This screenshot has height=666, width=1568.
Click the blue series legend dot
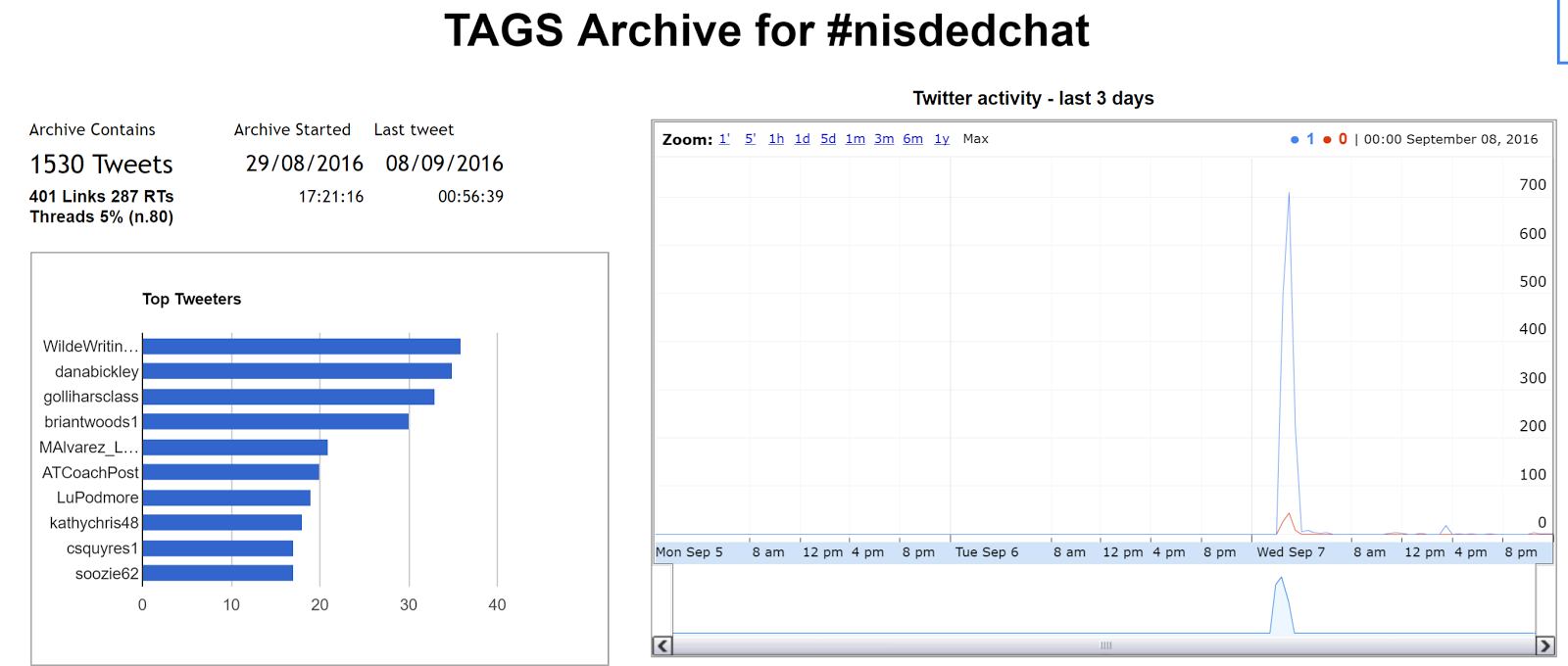pos(1295,140)
